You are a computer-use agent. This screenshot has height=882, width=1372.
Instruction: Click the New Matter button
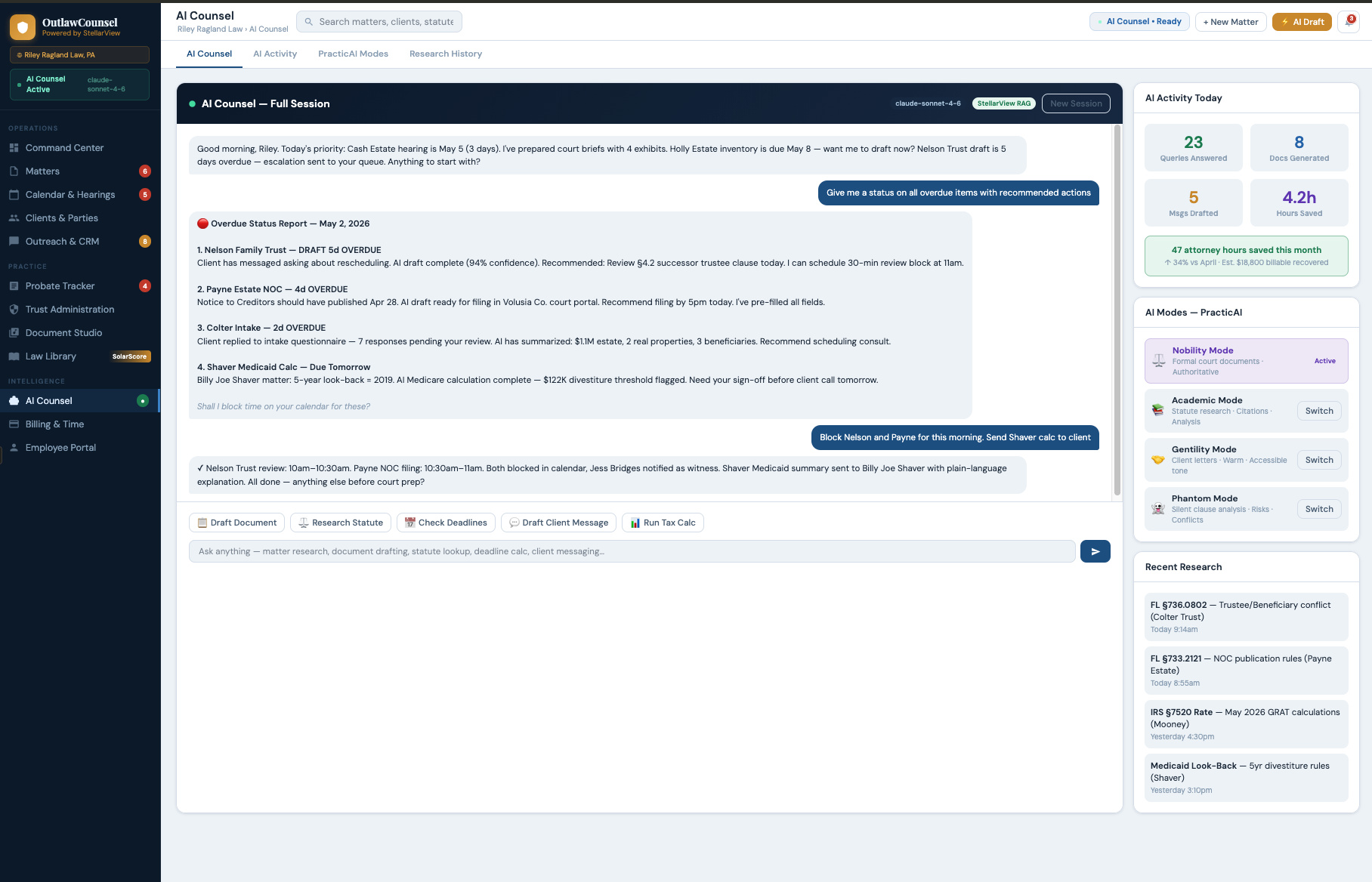(x=1230, y=22)
